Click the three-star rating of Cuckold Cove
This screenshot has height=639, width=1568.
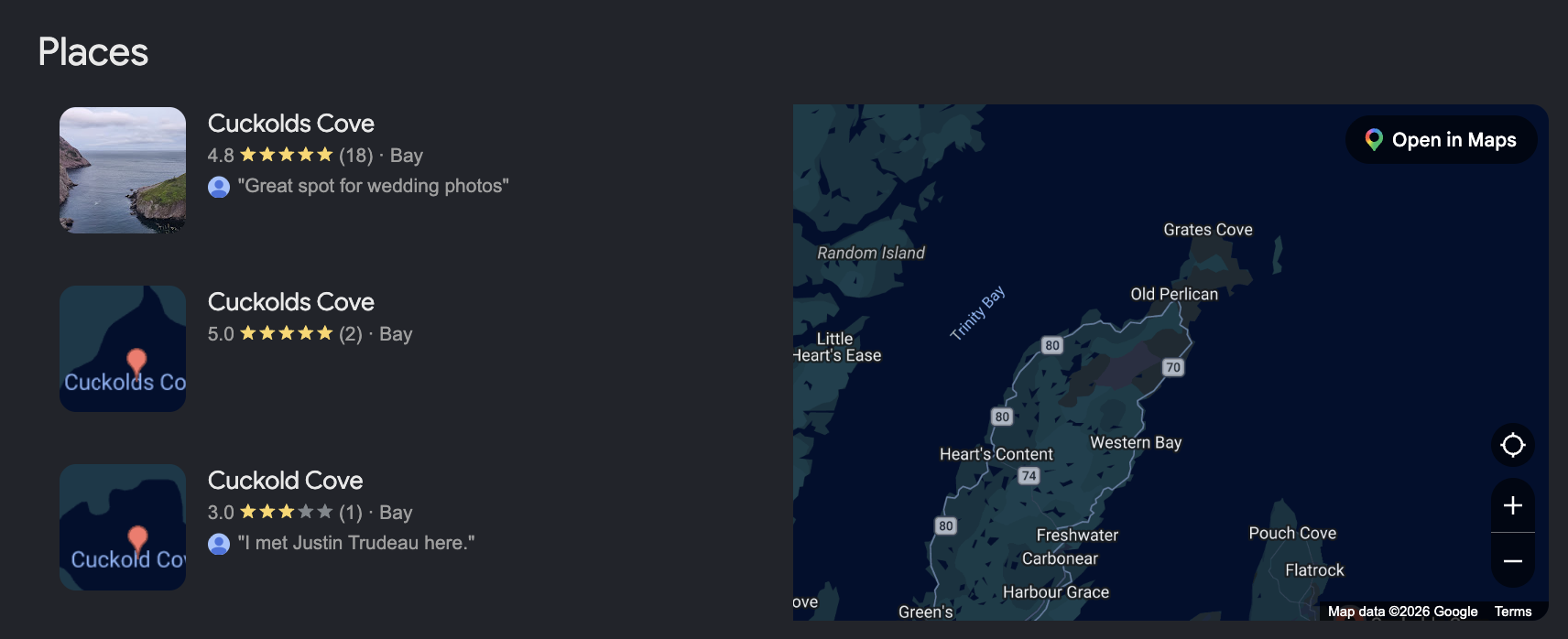[x=287, y=512]
